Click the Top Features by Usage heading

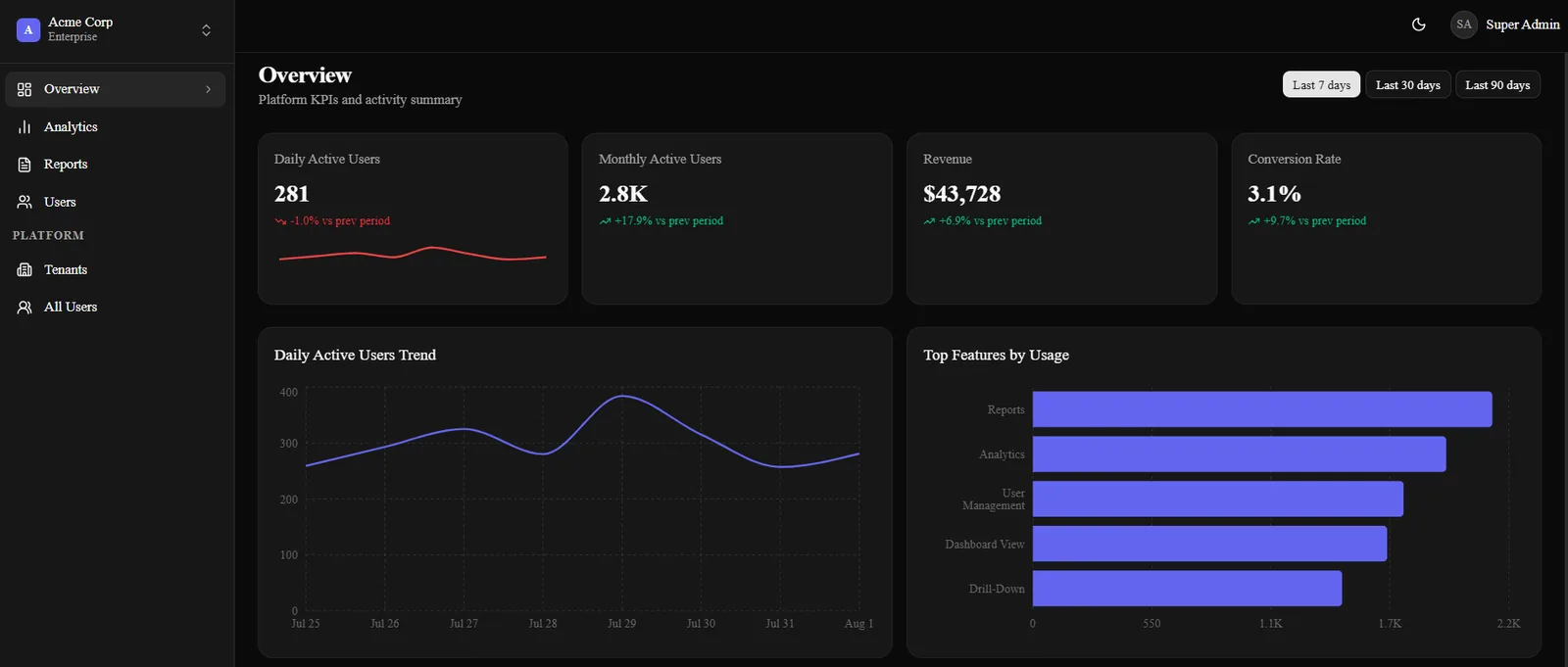tap(996, 356)
